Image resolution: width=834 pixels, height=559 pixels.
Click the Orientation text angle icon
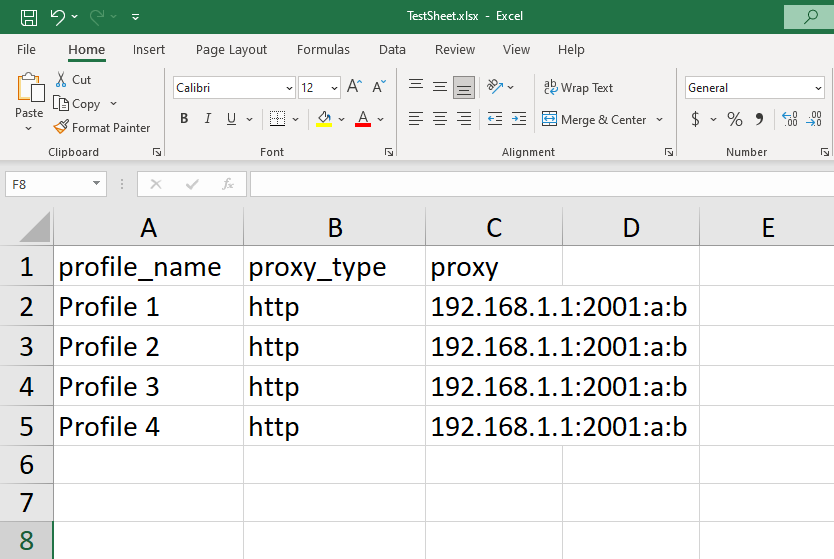tap(495, 87)
